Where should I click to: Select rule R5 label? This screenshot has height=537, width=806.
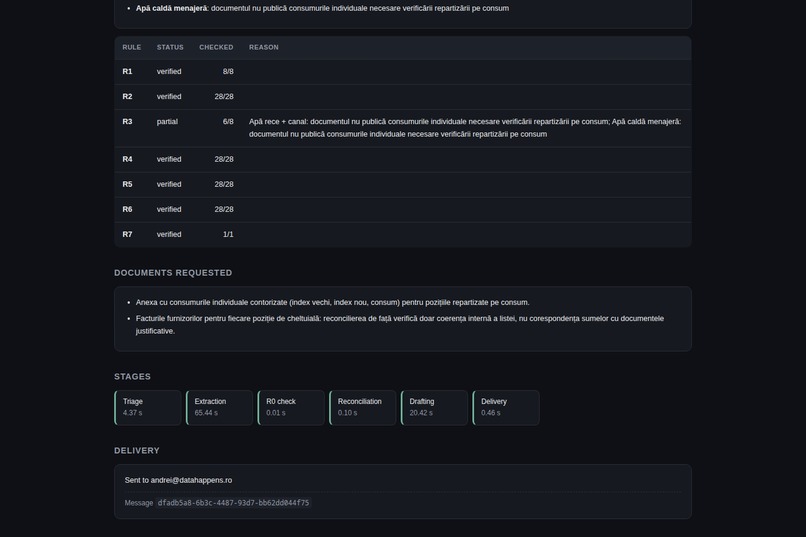pyautogui.click(x=127, y=184)
